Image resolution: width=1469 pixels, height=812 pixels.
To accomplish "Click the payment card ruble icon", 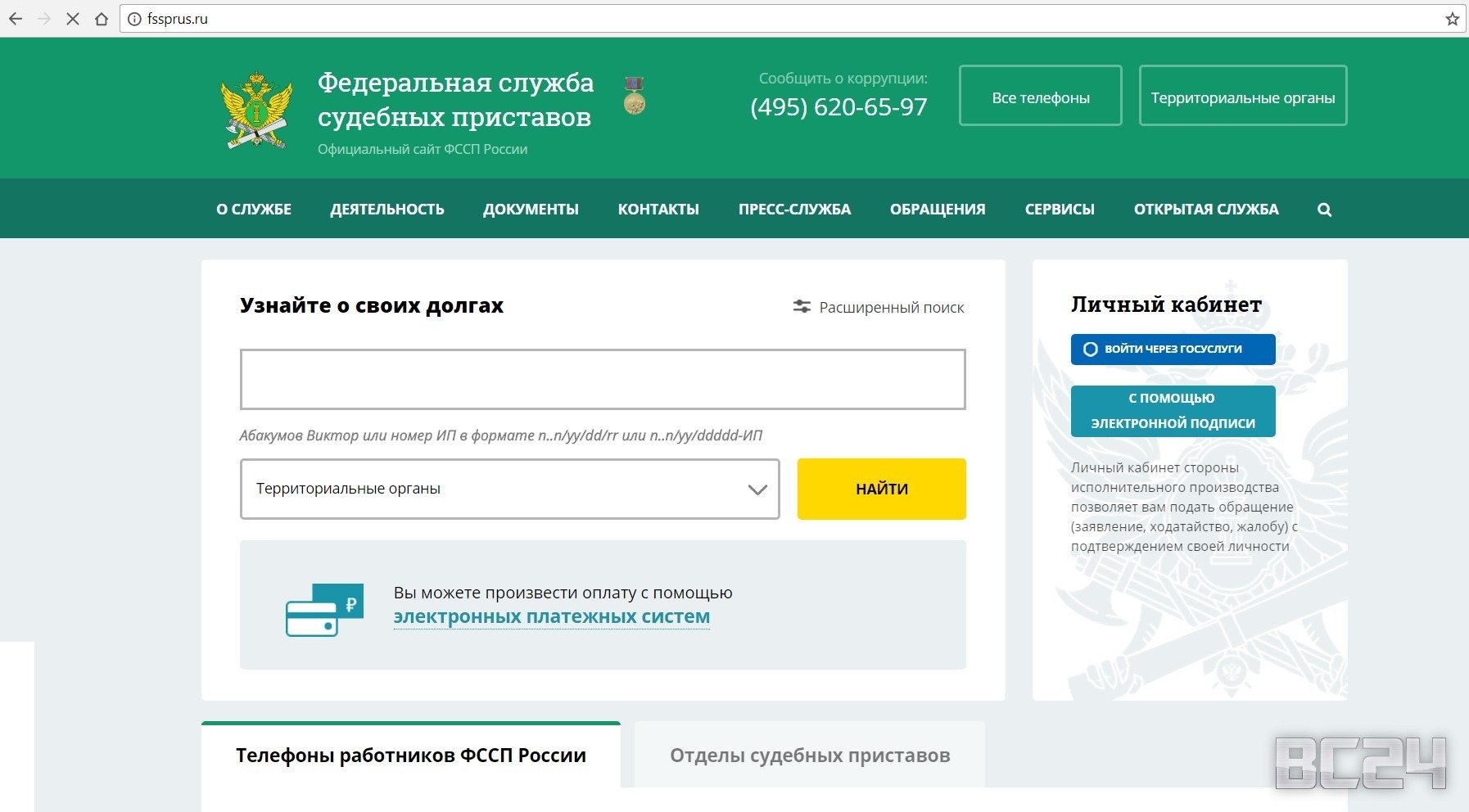I will (324, 610).
